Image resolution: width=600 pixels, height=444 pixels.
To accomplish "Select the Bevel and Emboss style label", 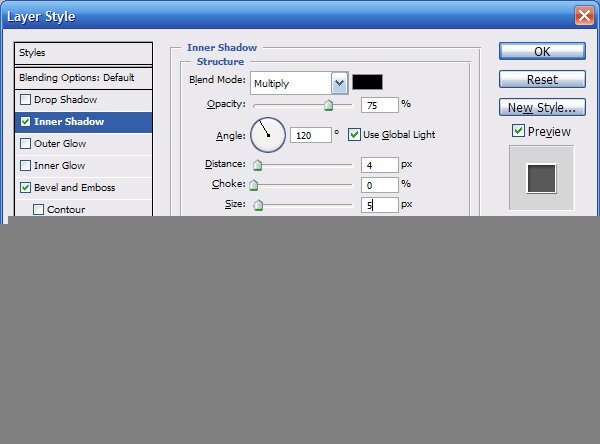I will (75, 188).
